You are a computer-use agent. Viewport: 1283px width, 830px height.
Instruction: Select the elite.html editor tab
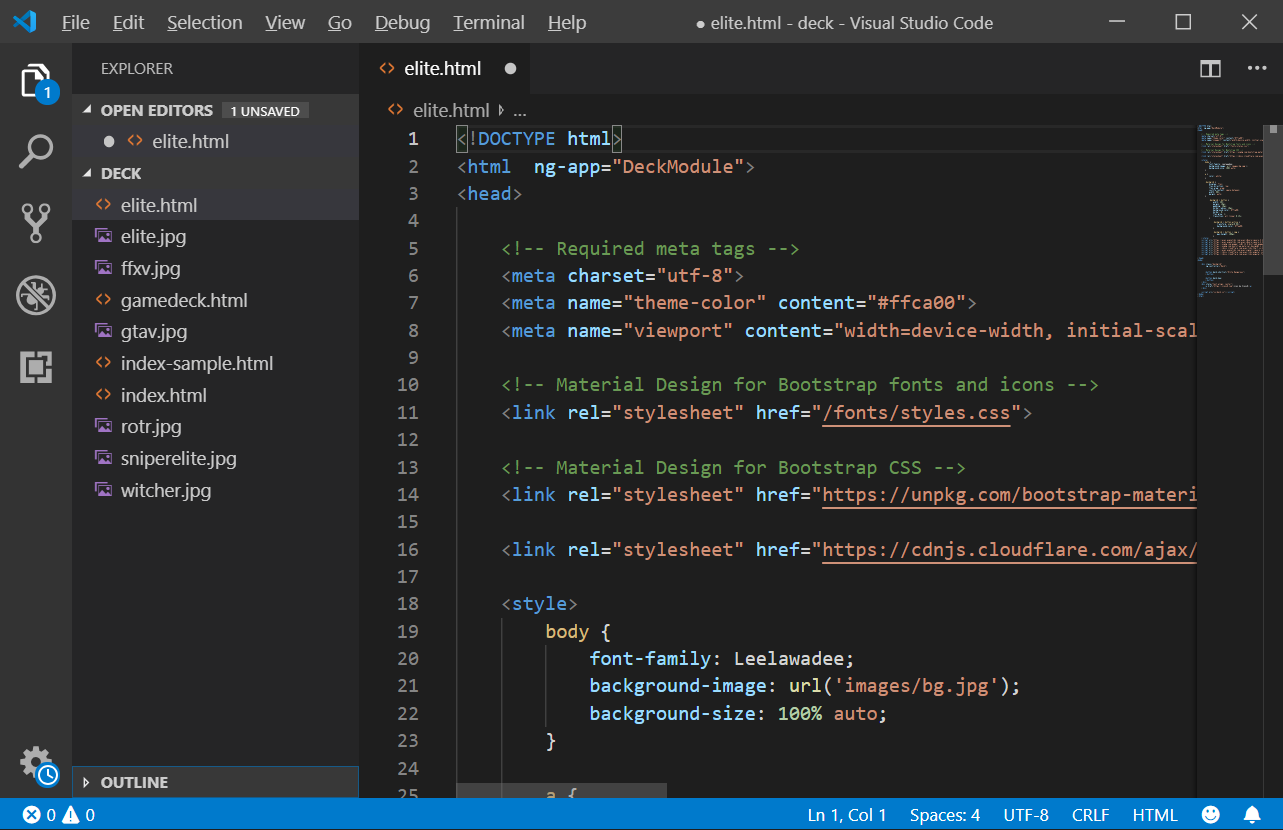coord(442,69)
